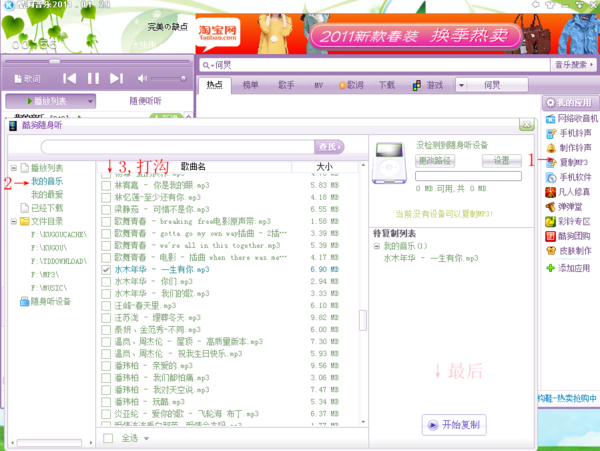Check 梁静茹 - 可惜不是你.mp3
This screenshot has width=600, height=451.
(106, 210)
